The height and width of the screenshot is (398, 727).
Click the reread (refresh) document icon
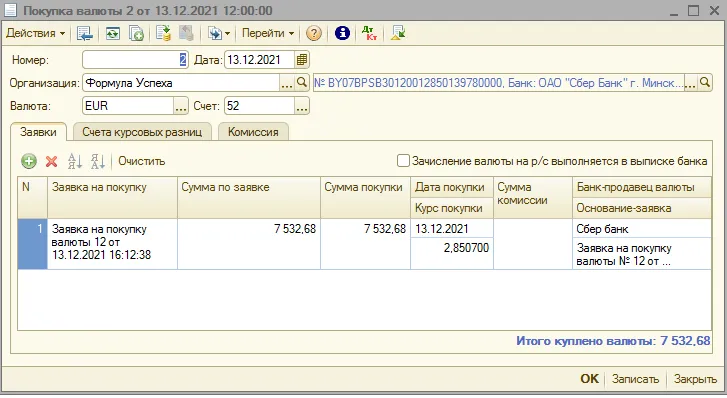(112, 33)
